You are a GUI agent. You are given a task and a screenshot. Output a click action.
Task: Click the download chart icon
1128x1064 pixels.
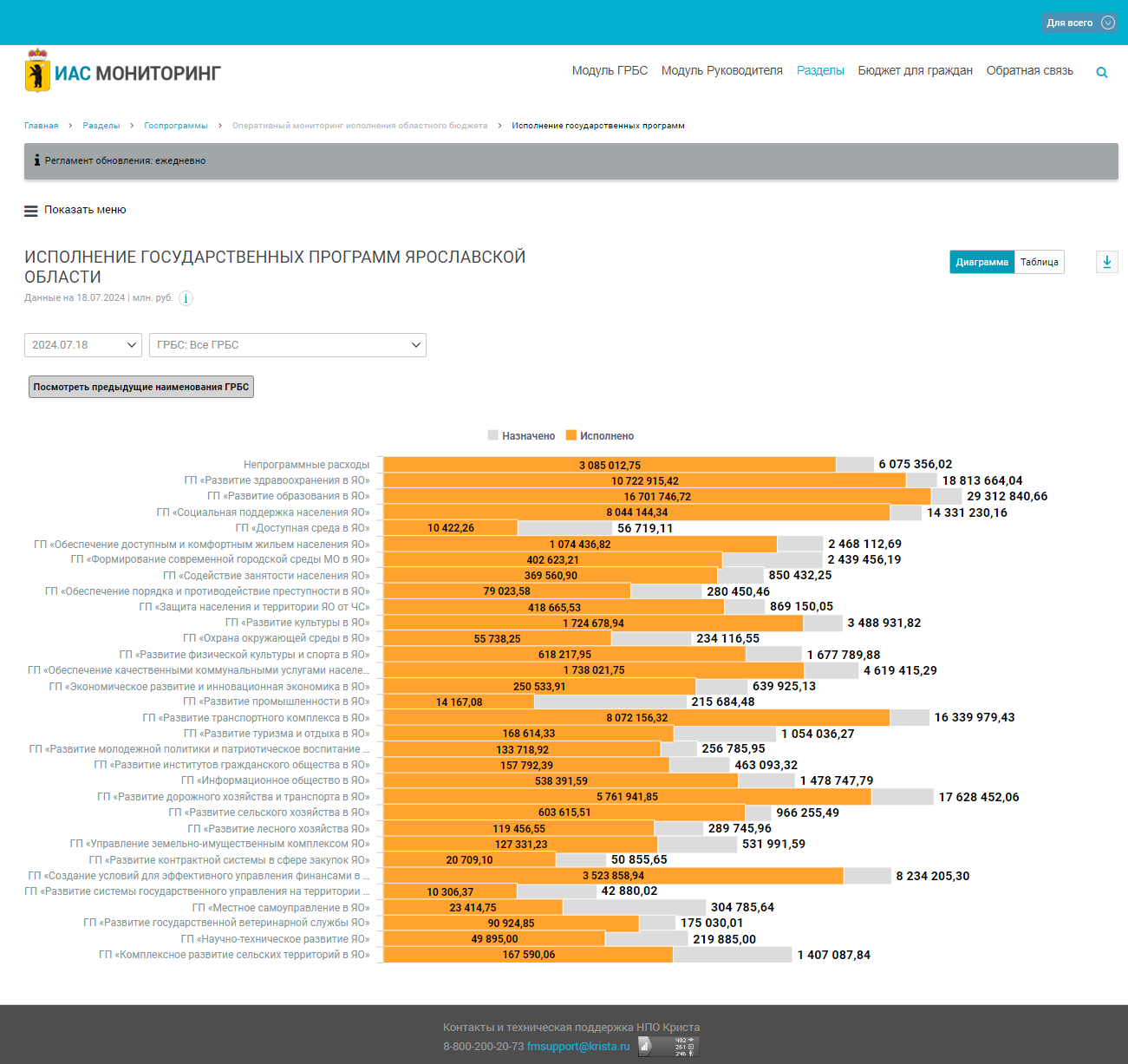click(x=1107, y=262)
